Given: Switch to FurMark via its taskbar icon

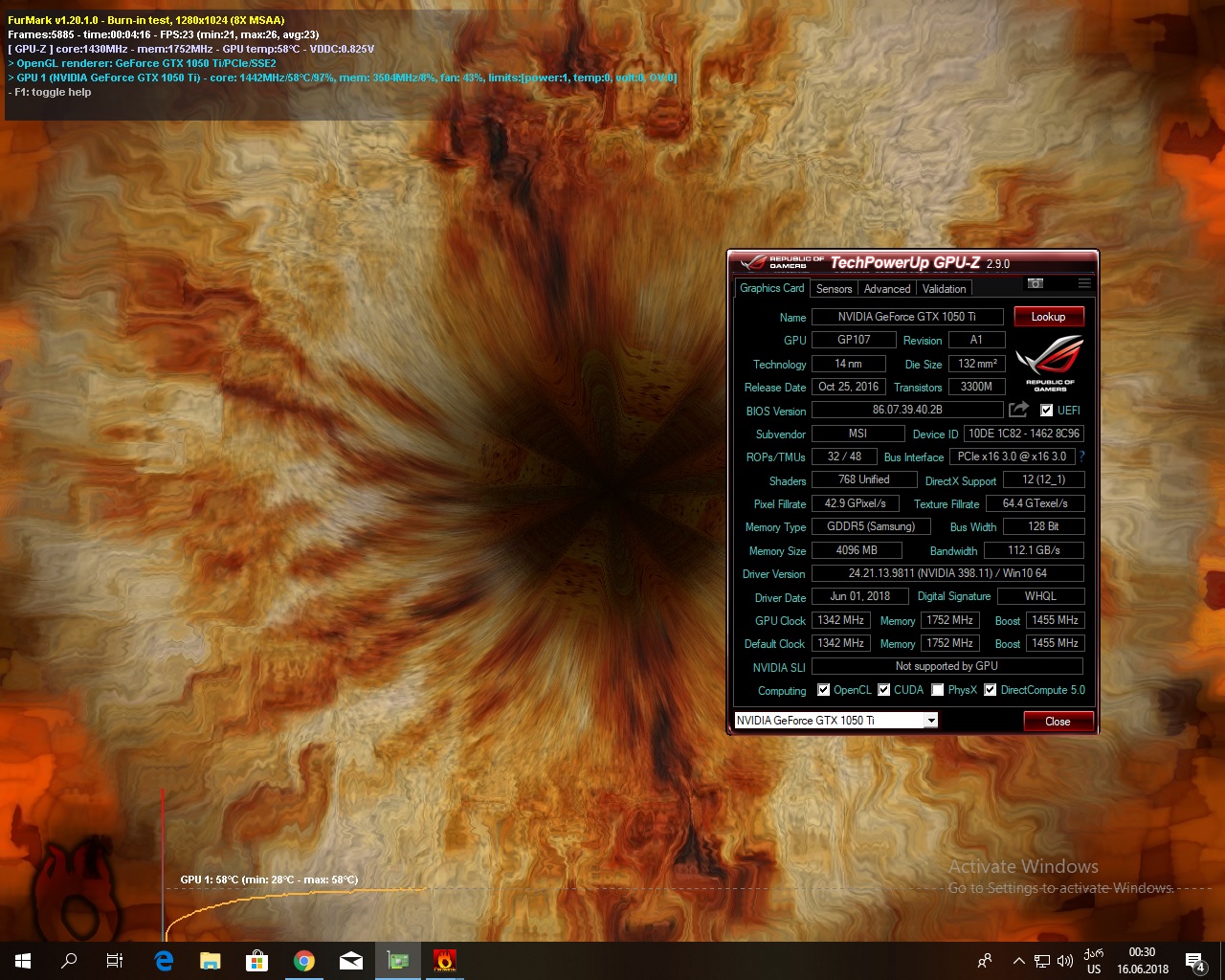Looking at the screenshot, I should tap(444, 961).
